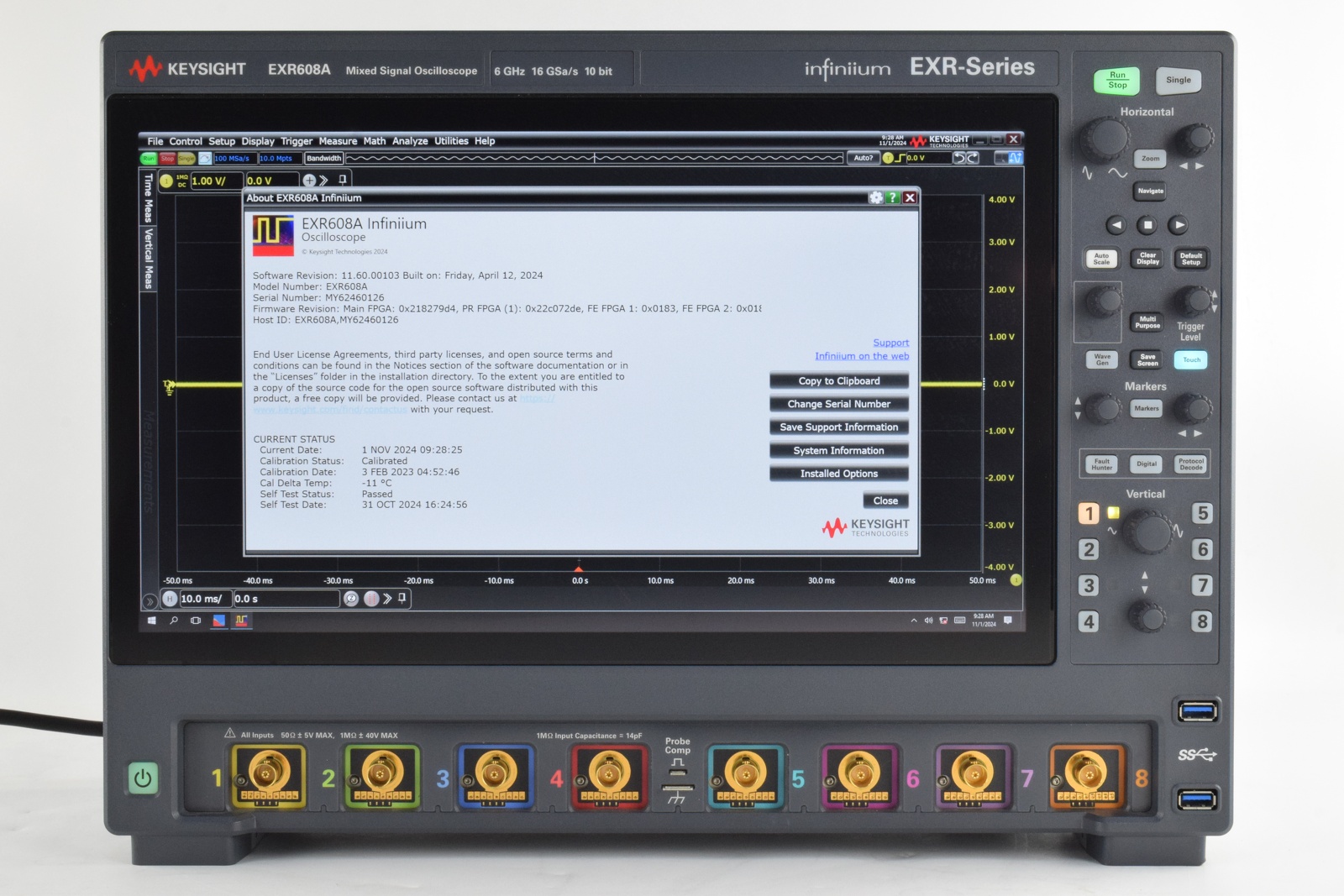Click the 1.00 V/ vertical scale field
This screenshot has width=1344, height=896.
click(x=216, y=181)
